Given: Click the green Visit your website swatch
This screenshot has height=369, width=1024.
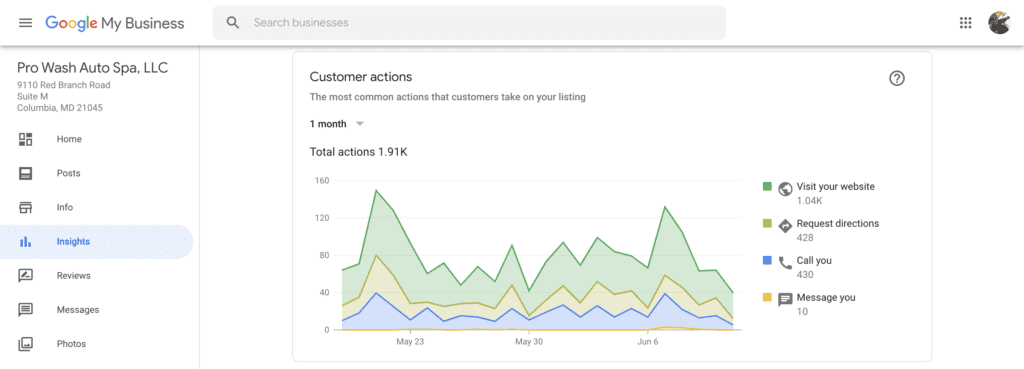Looking at the screenshot, I should click(x=767, y=187).
